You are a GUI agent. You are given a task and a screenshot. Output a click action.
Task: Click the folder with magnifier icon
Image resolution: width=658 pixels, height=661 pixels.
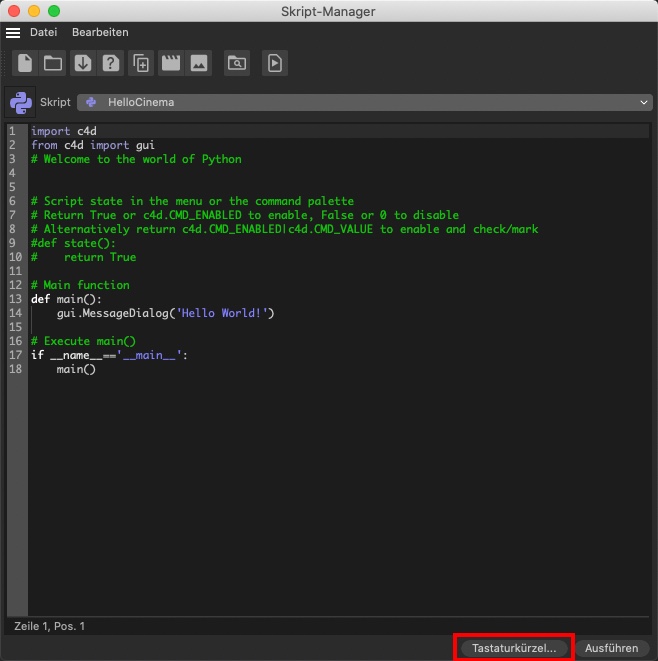pyautogui.click(x=236, y=63)
